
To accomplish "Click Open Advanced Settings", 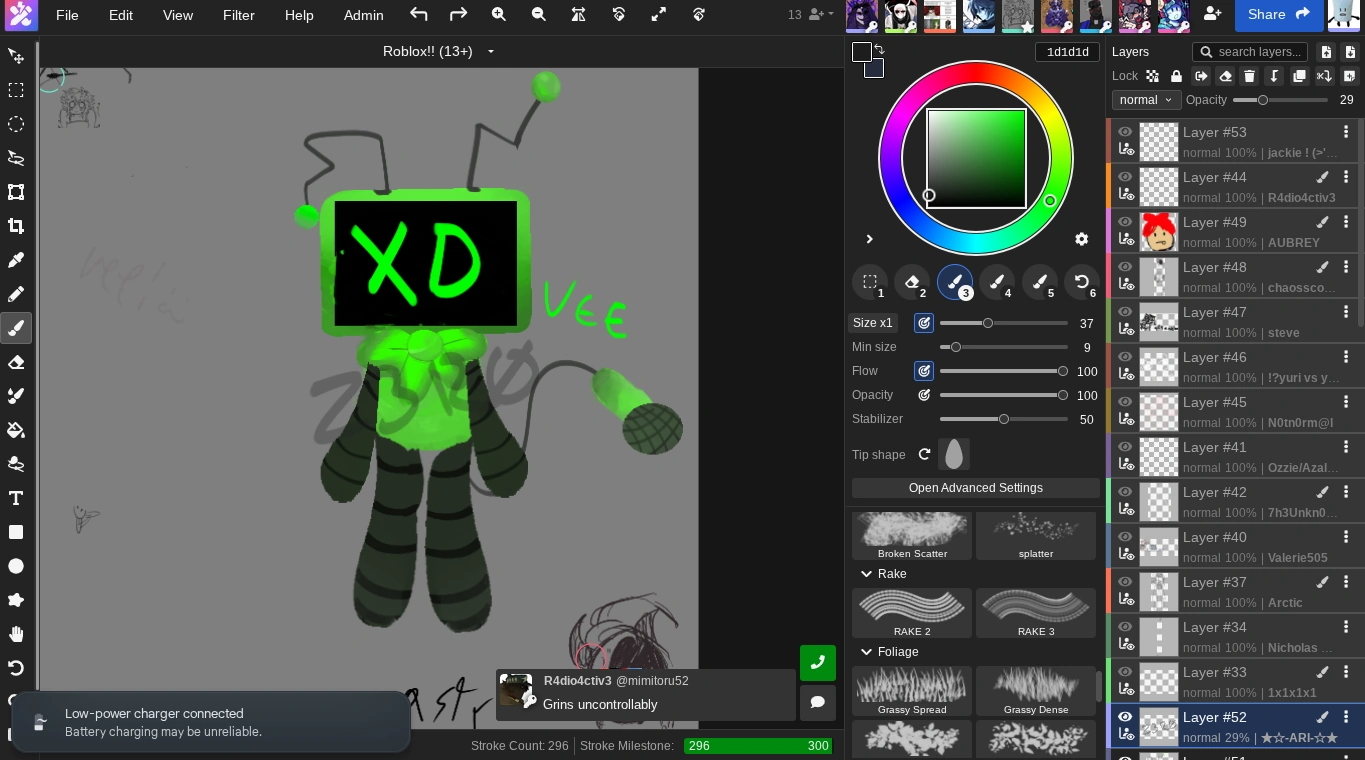I will point(975,487).
